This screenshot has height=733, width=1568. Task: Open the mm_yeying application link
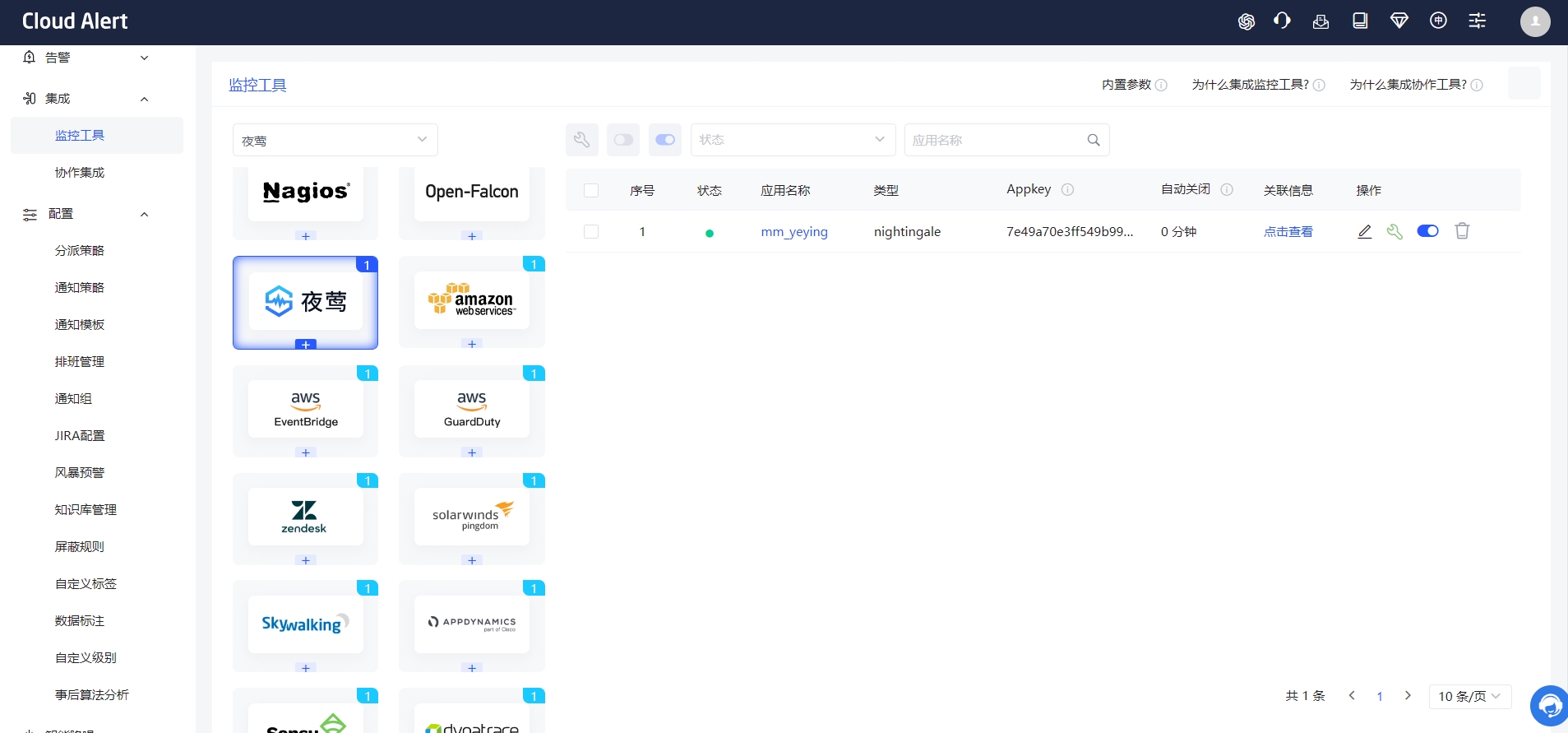tap(794, 232)
